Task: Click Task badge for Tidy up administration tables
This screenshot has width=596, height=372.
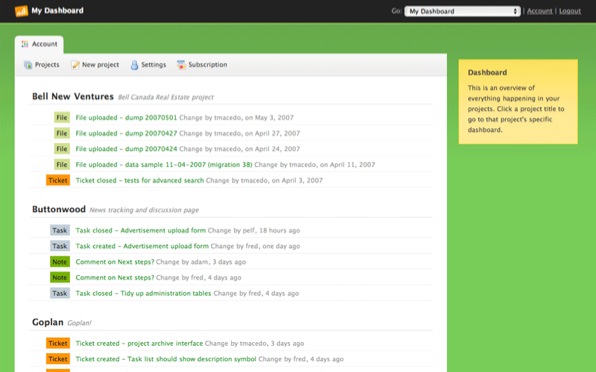Action: point(60,293)
